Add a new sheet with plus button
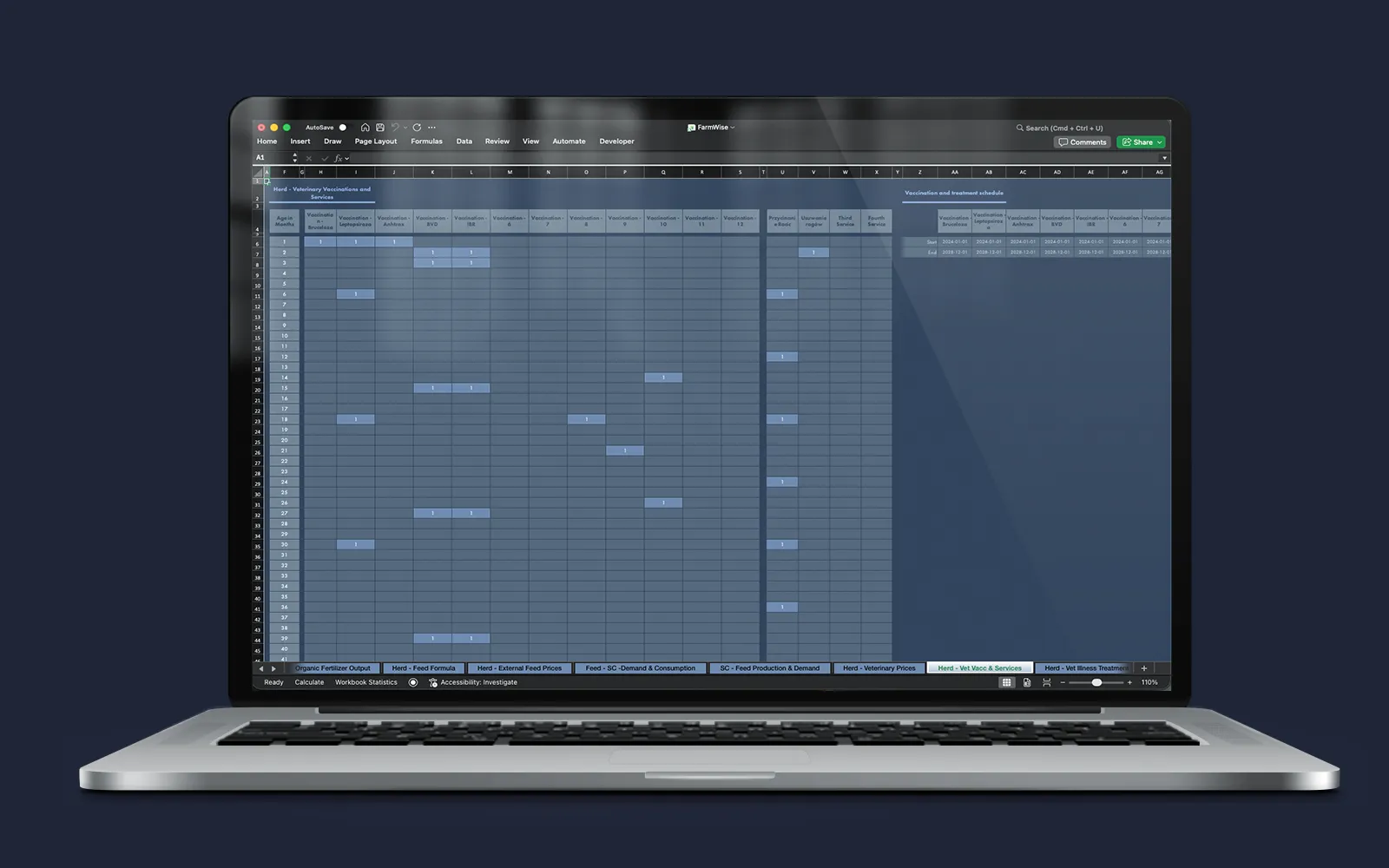This screenshot has width=1389, height=868. pyautogui.click(x=1144, y=668)
